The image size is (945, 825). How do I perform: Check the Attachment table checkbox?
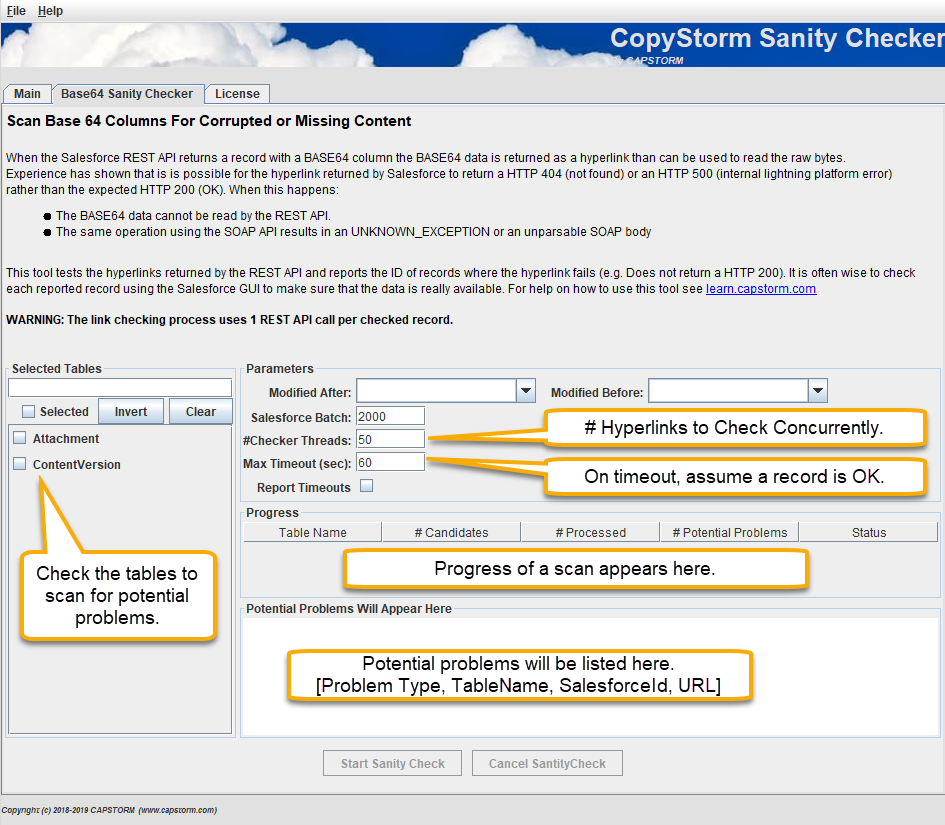(x=20, y=438)
